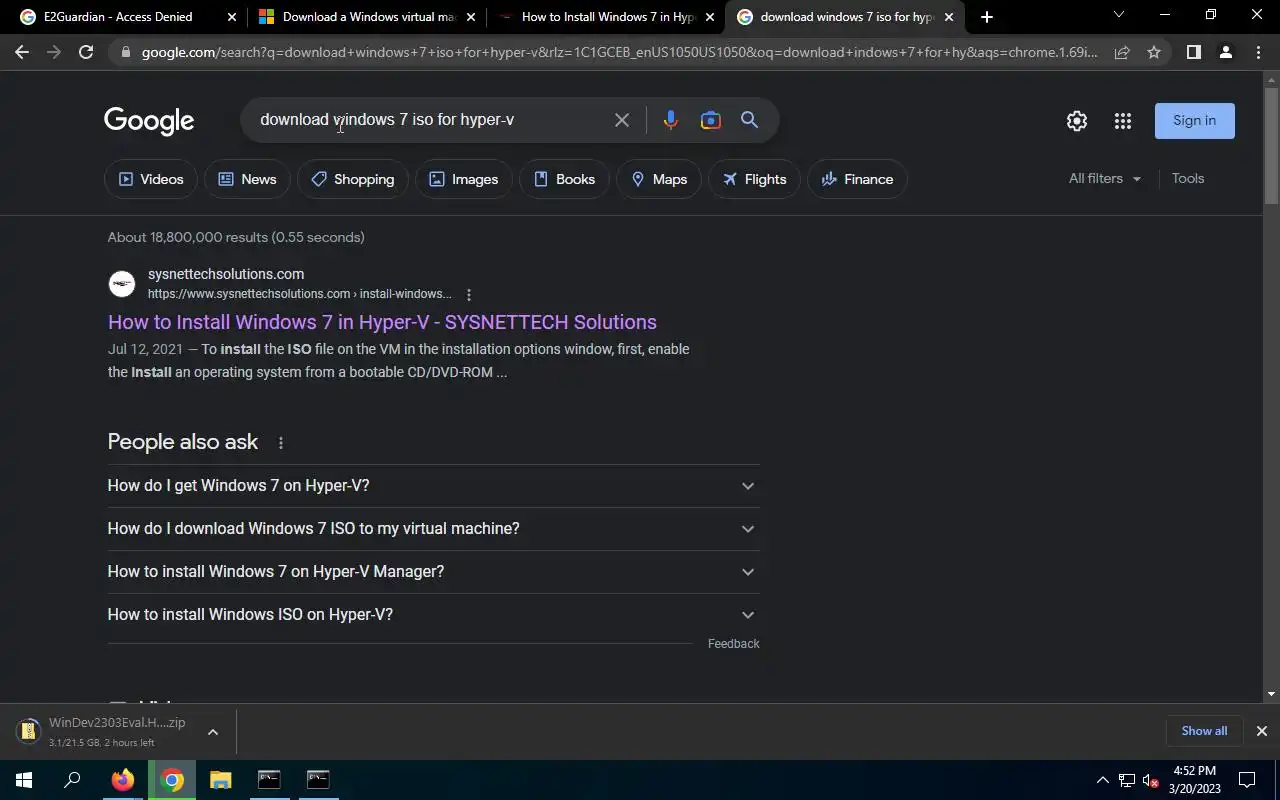Screen dimensions: 1280x800
Task: Open File Explorer from the taskbar
Action: coord(220,780)
